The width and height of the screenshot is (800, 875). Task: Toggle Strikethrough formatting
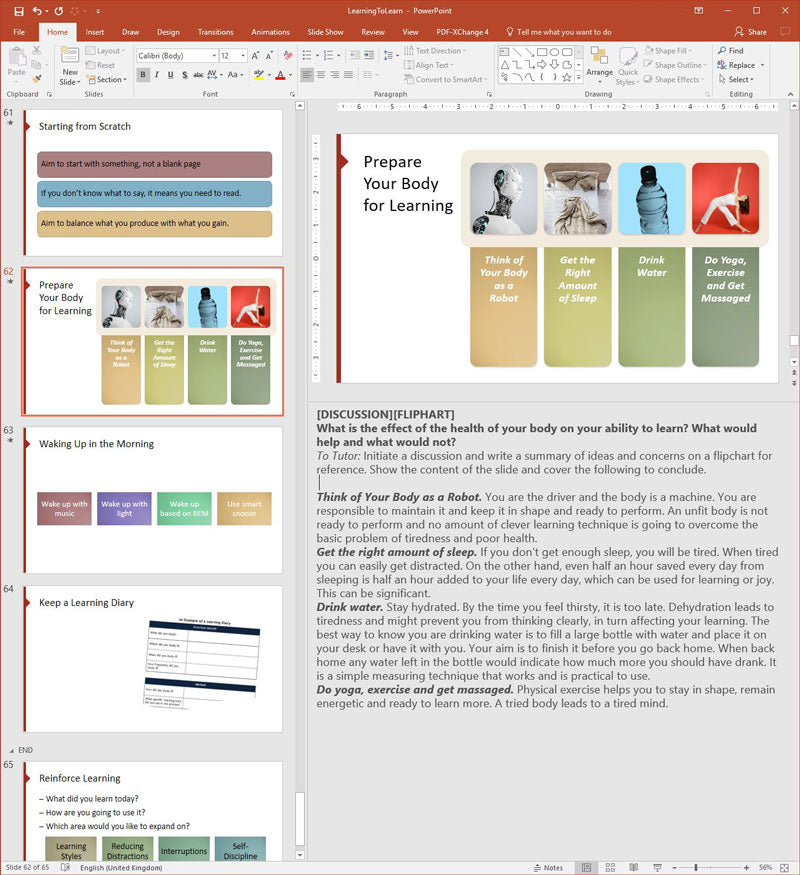click(198, 75)
